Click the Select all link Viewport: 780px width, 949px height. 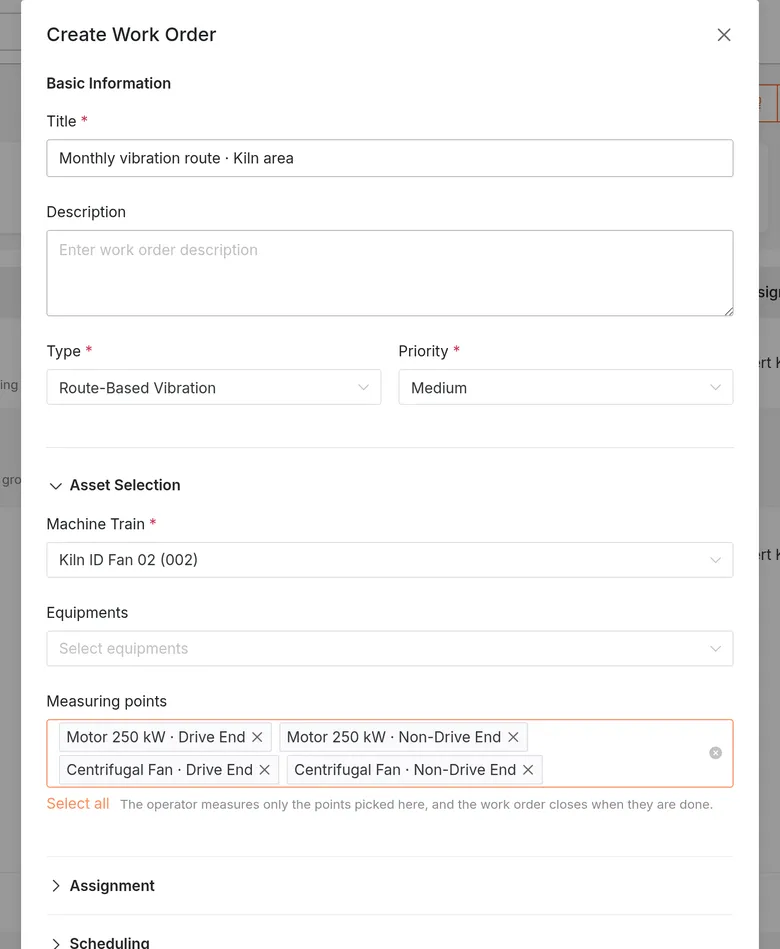pyautogui.click(x=78, y=804)
